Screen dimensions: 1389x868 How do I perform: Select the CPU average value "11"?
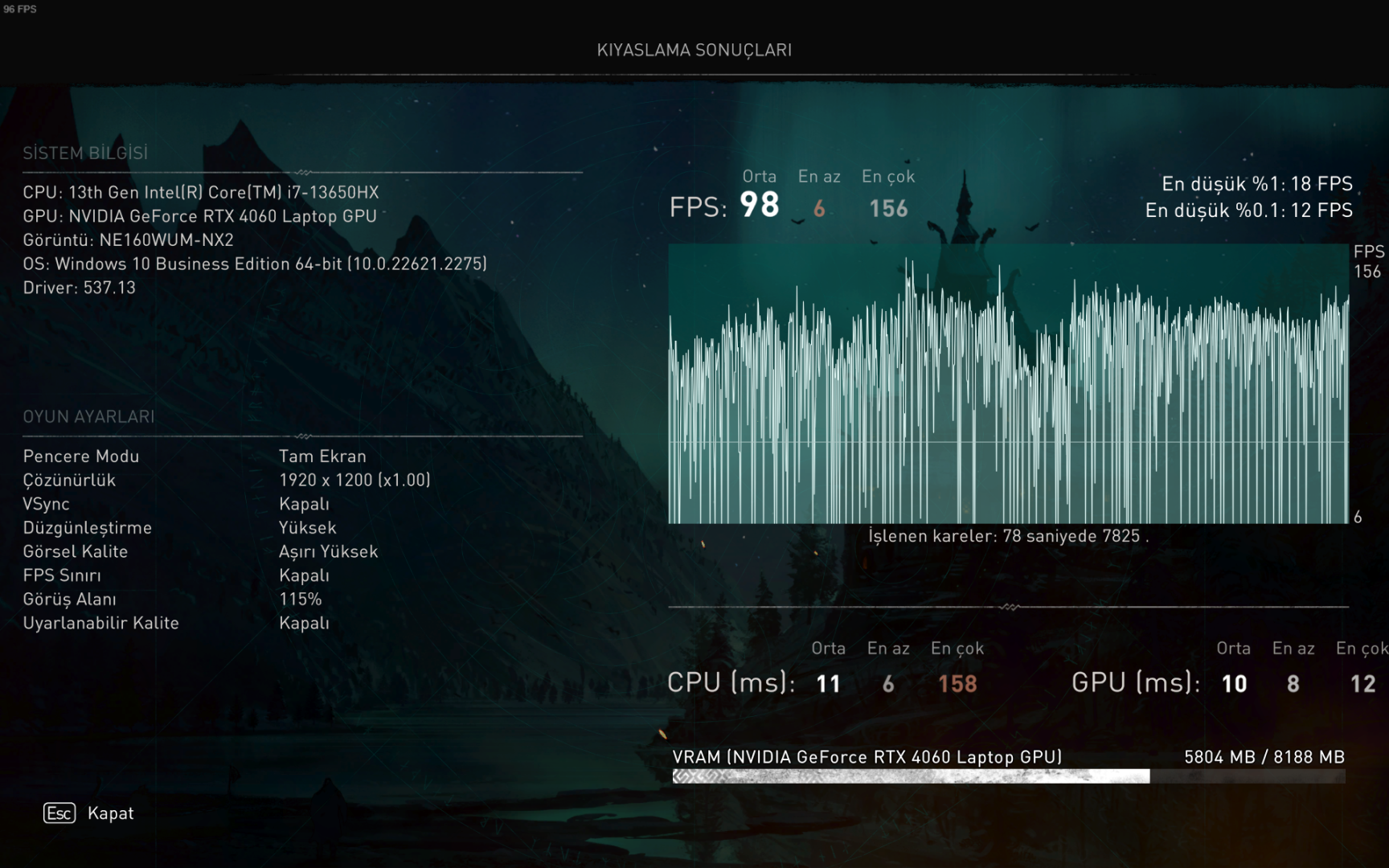coord(829,684)
